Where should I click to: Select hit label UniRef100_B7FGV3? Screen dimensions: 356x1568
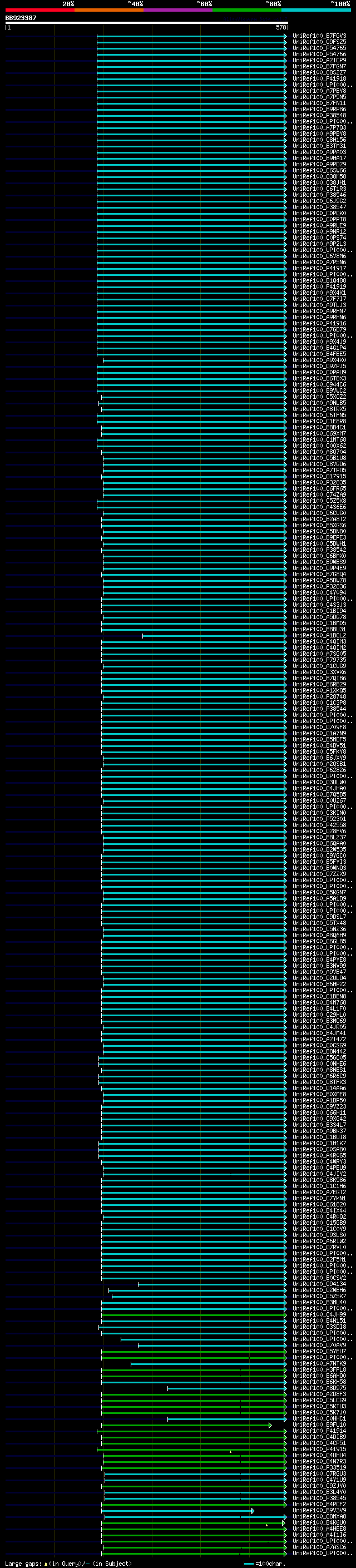[319, 36]
